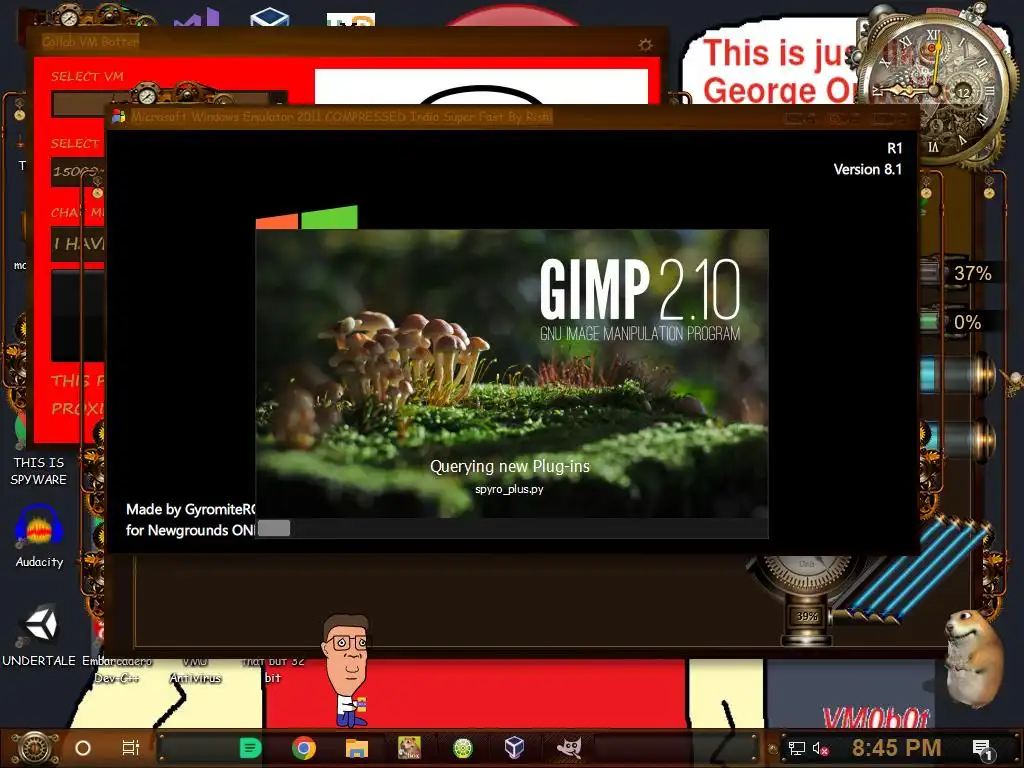Open the SELECT VM dropdown in Collab VM Botter
This screenshot has height=768, width=1024.
(168, 103)
